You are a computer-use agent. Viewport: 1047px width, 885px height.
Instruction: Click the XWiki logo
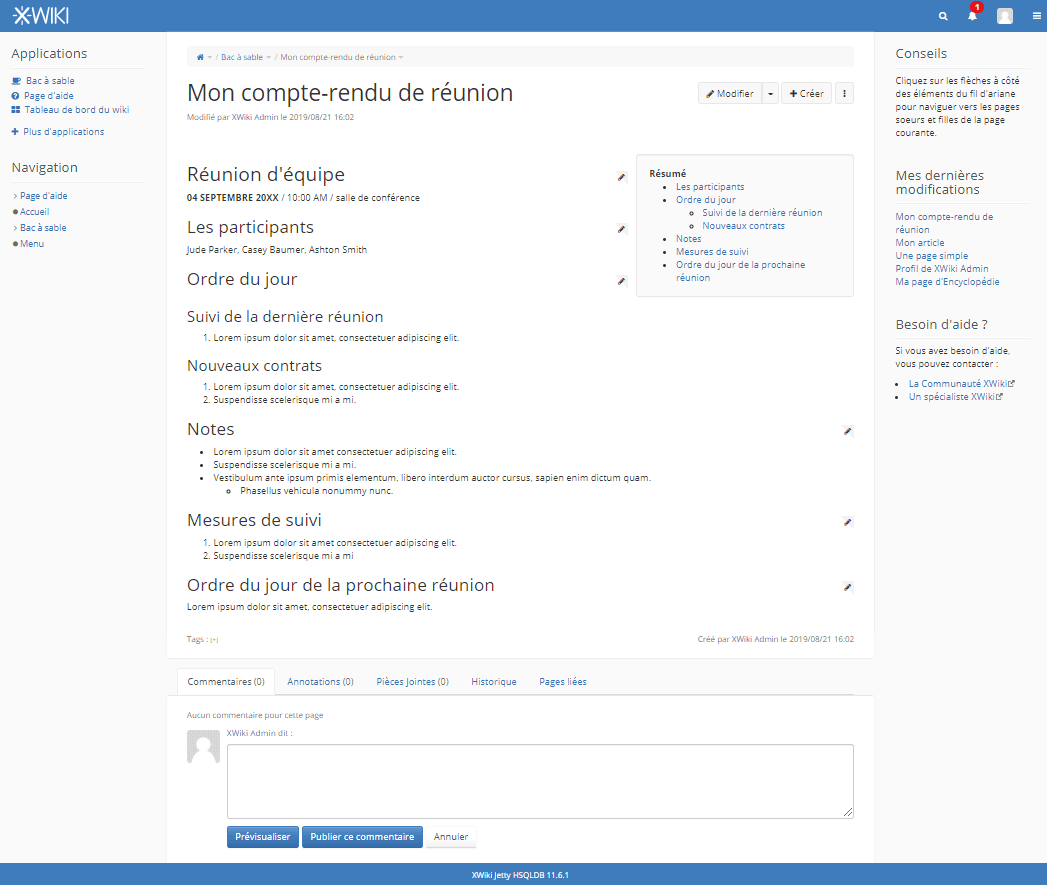pyautogui.click(x=41, y=15)
